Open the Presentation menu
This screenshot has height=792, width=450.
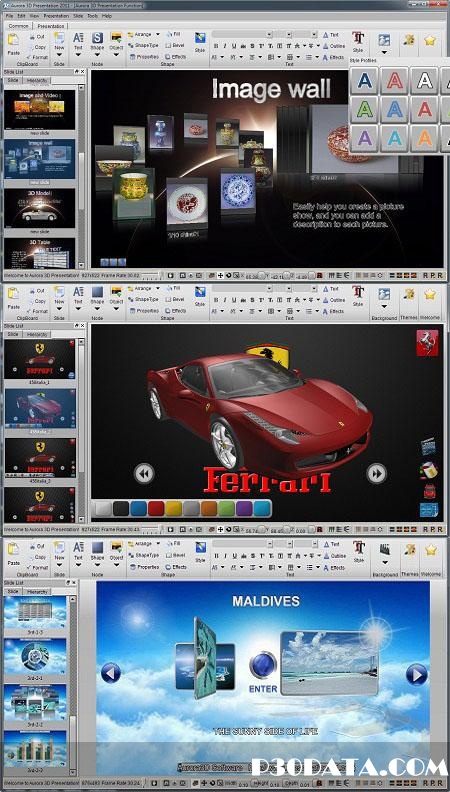[x=56, y=16]
